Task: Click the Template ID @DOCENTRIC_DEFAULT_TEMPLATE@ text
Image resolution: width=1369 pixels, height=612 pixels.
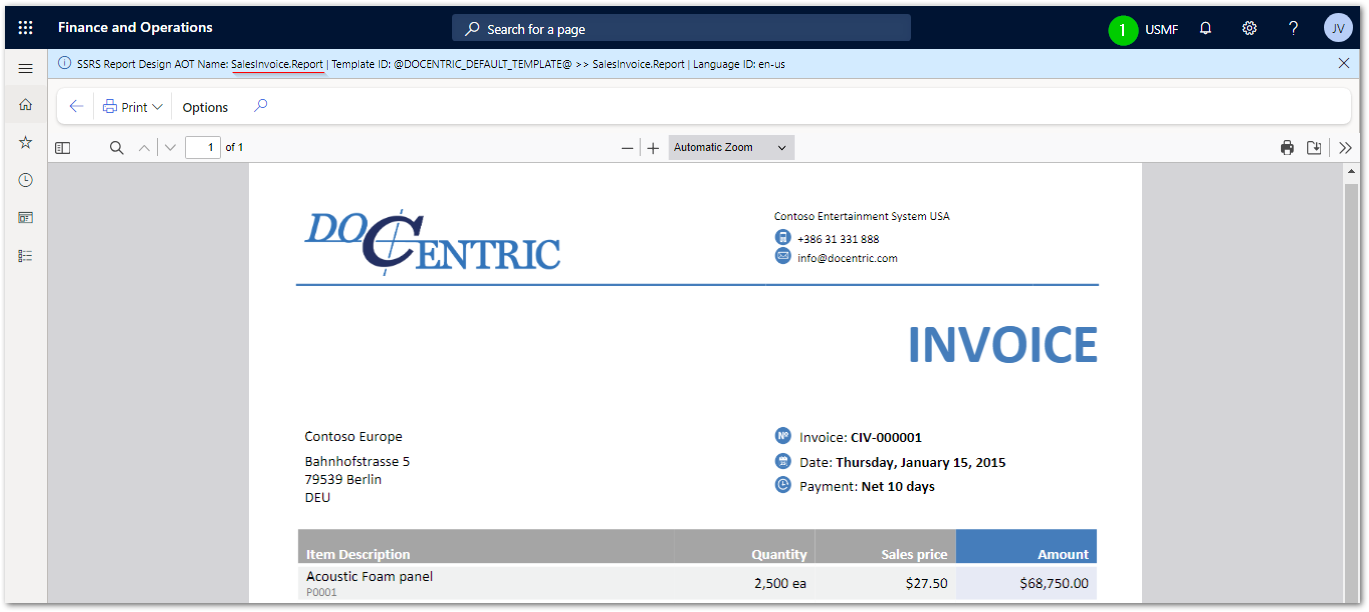Action: [452, 64]
